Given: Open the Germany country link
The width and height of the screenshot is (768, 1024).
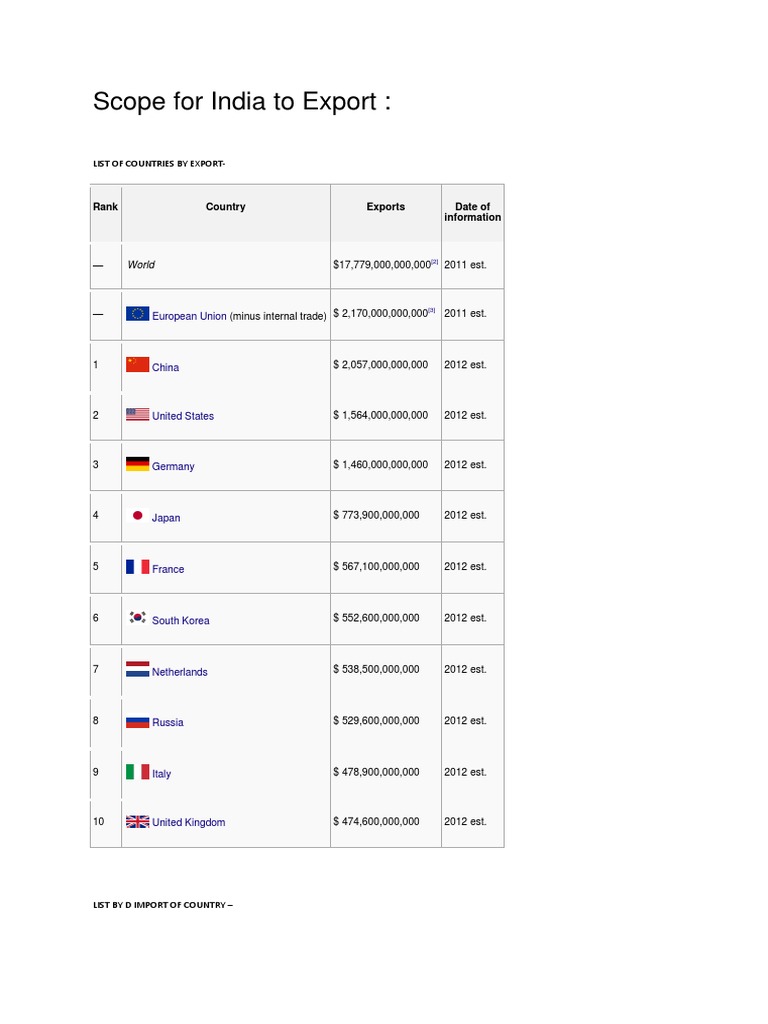Looking at the screenshot, I should (x=173, y=467).
